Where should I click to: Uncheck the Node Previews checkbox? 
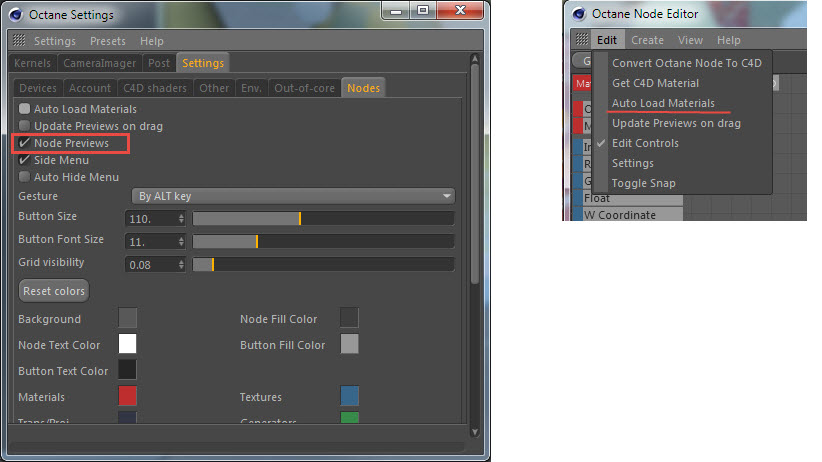(x=24, y=143)
